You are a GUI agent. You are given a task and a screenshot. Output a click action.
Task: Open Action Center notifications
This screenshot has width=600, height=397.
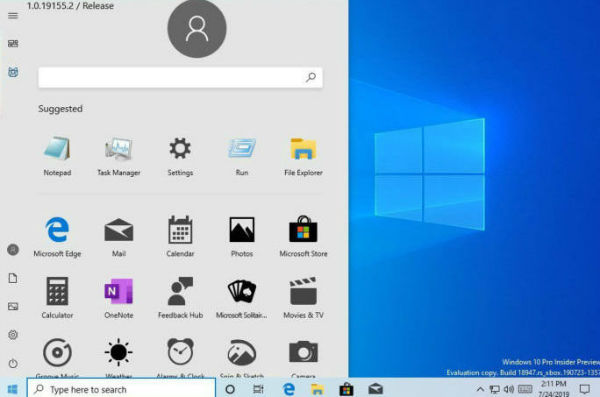584,389
